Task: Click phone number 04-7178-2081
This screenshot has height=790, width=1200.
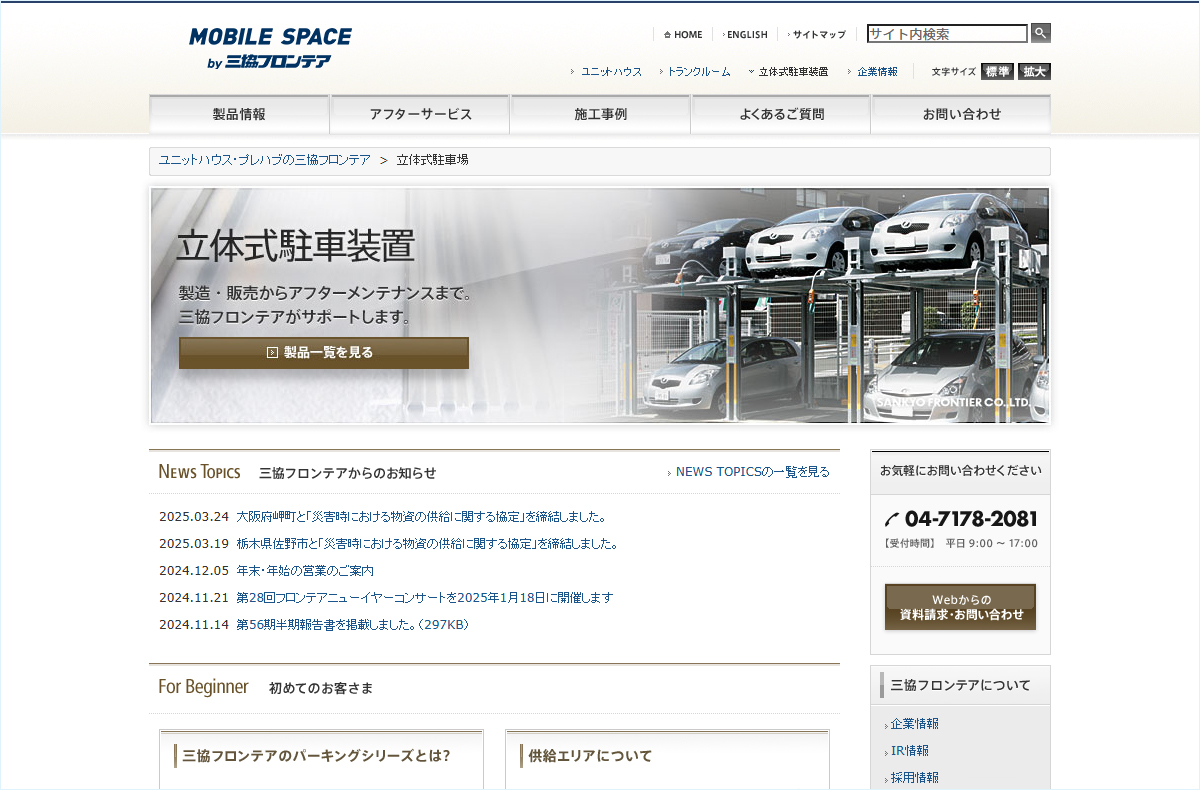Action: (961, 519)
